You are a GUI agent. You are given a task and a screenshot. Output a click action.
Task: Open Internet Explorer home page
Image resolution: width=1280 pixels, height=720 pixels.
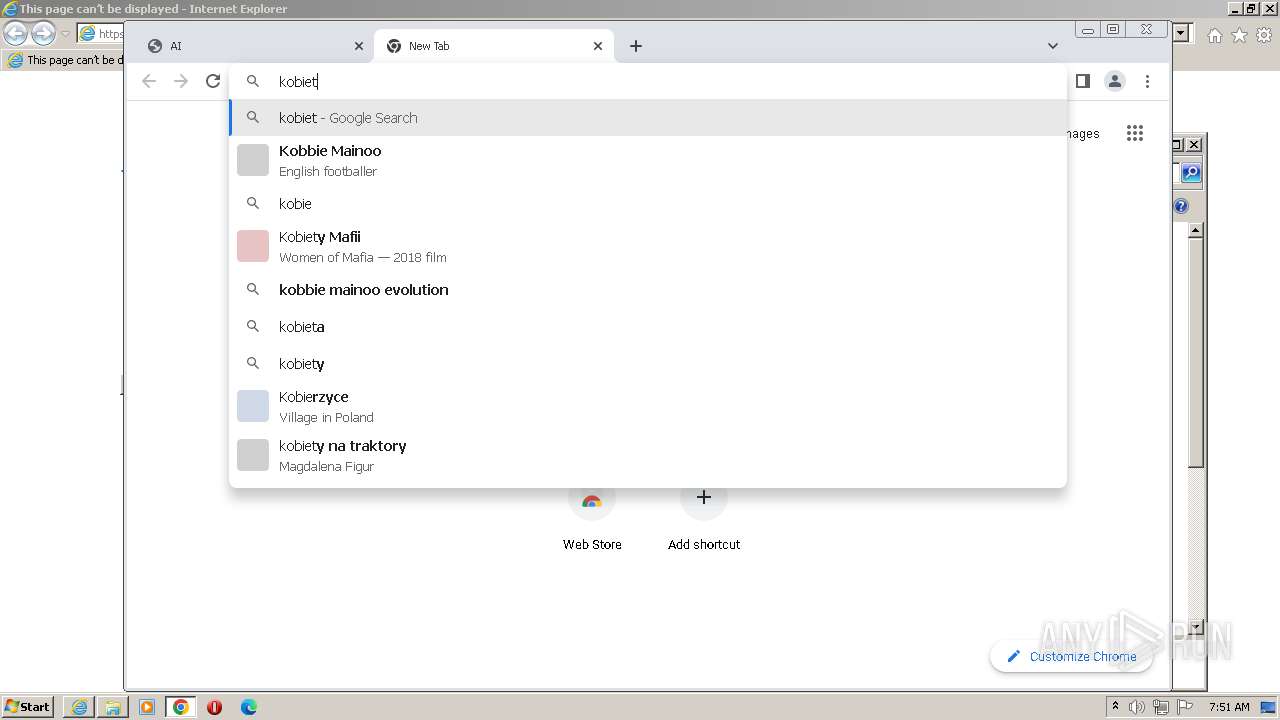[1214, 35]
